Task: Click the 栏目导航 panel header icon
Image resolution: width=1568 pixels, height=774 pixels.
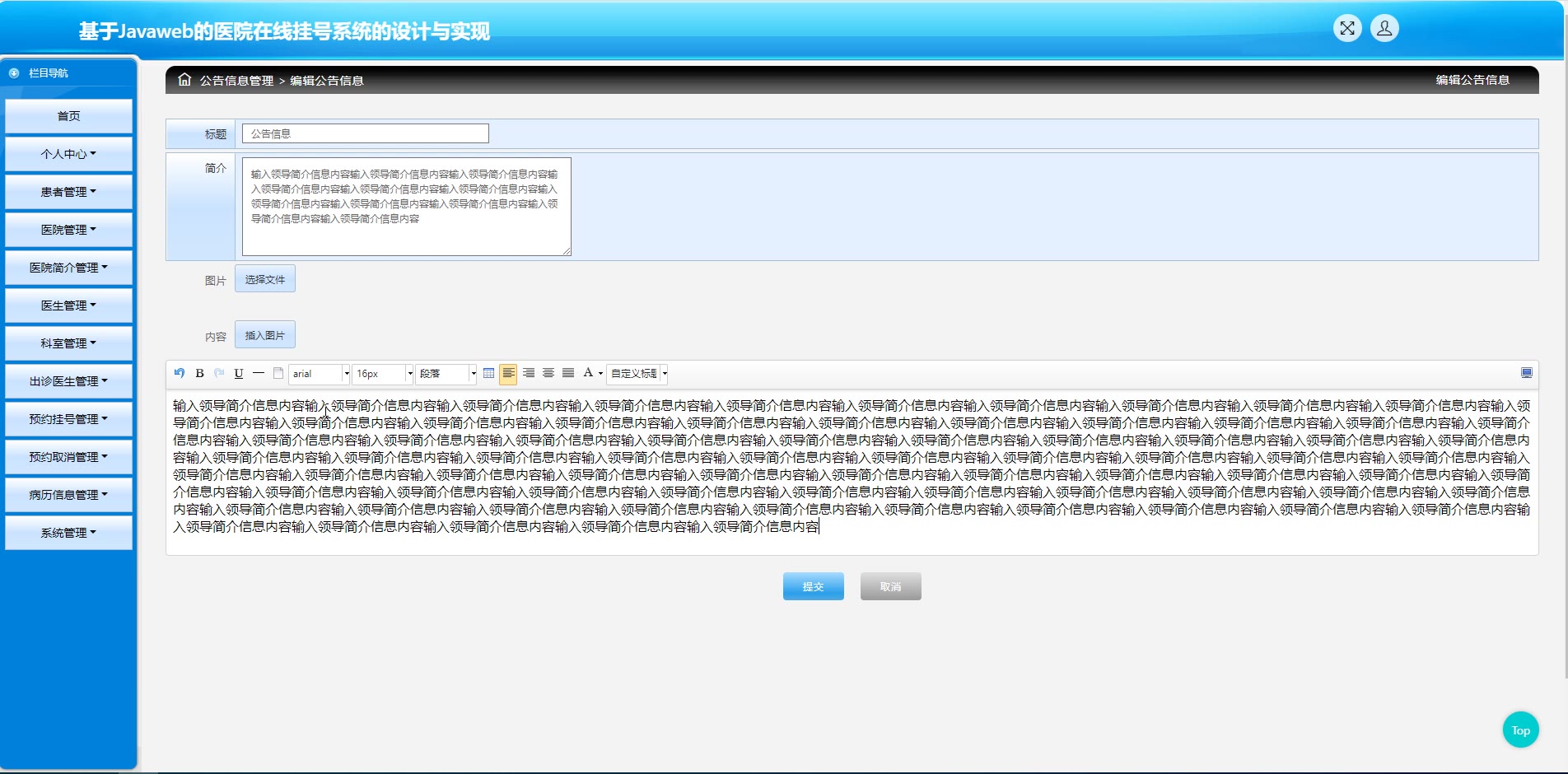Action: tap(14, 73)
